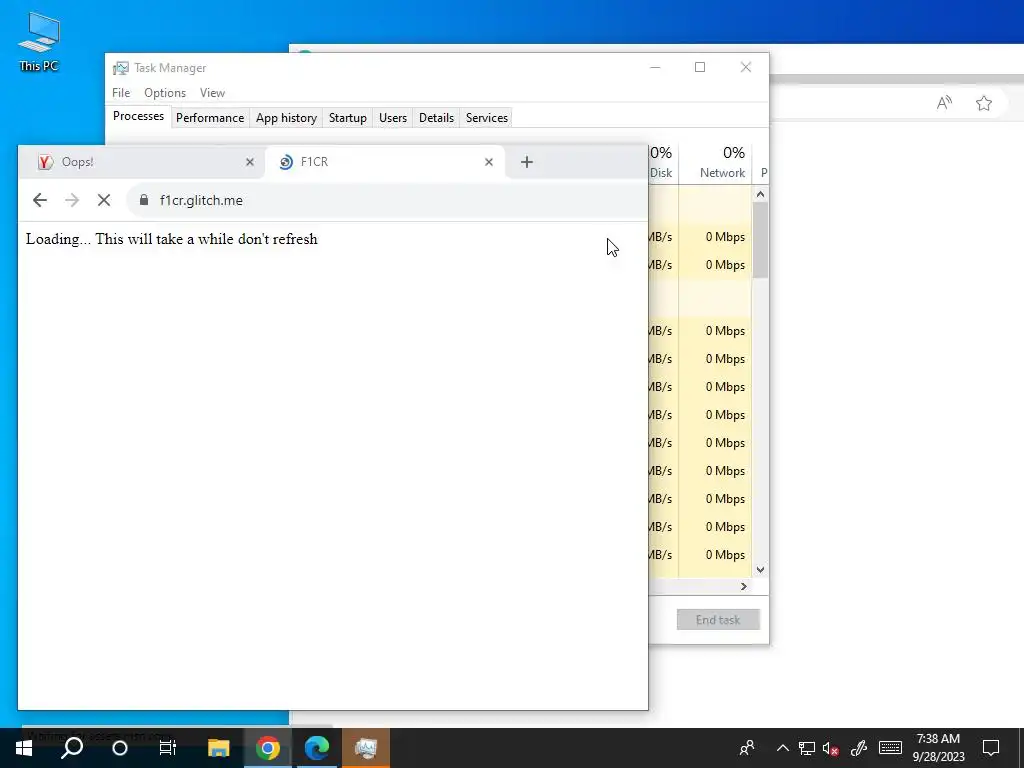The height and width of the screenshot is (768, 1024).
Task: Switch to Chrome on the taskbar
Action: [268, 748]
